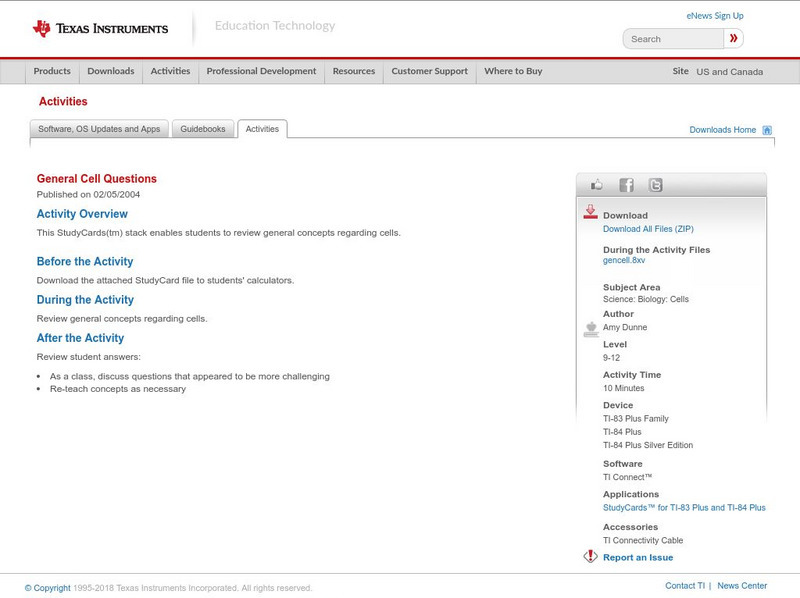
Task: Share the activity on Twitter
Action: click(x=654, y=183)
